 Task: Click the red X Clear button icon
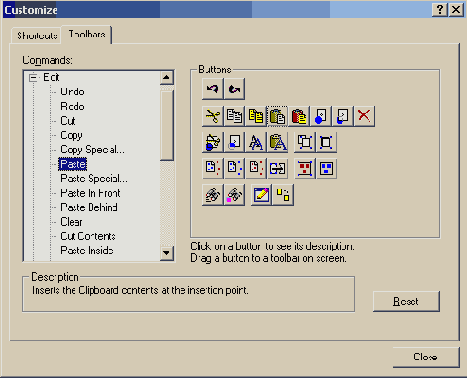tap(364, 116)
